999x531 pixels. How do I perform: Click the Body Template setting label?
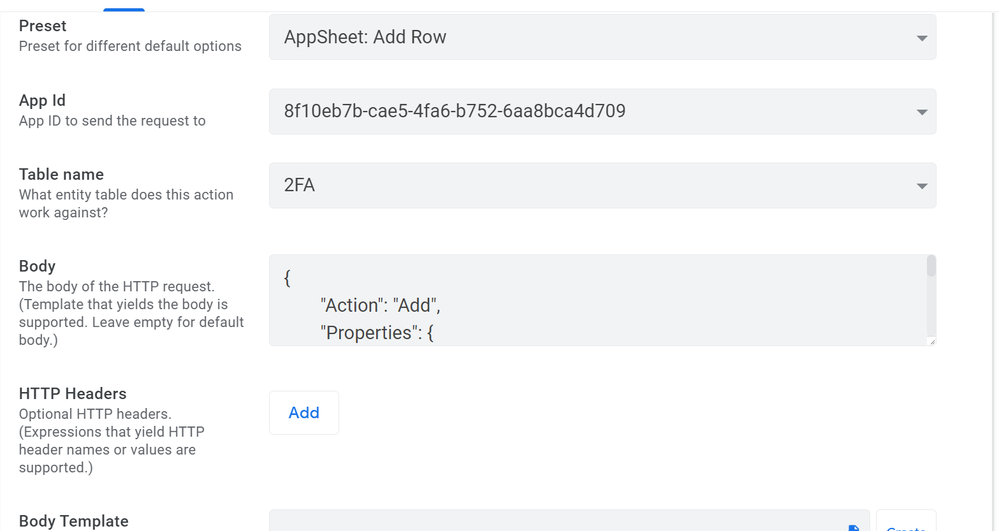click(73, 521)
